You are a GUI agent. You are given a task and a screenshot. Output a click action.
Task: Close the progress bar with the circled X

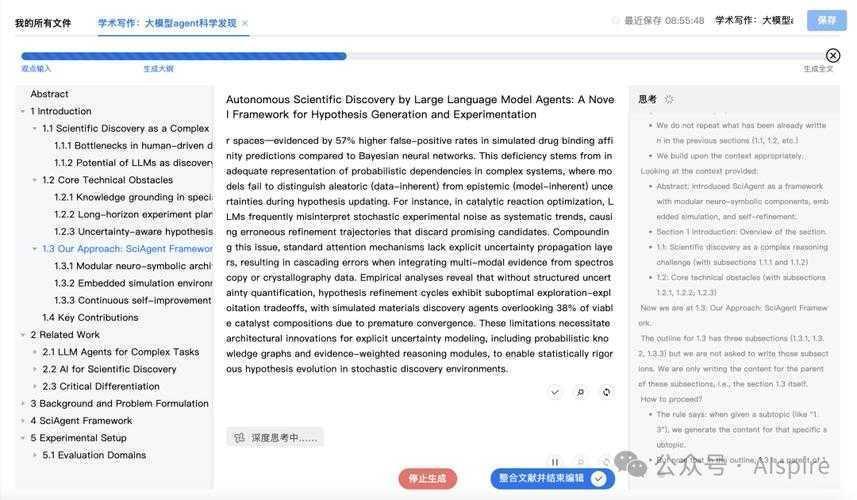pyautogui.click(x=833, y=56)
